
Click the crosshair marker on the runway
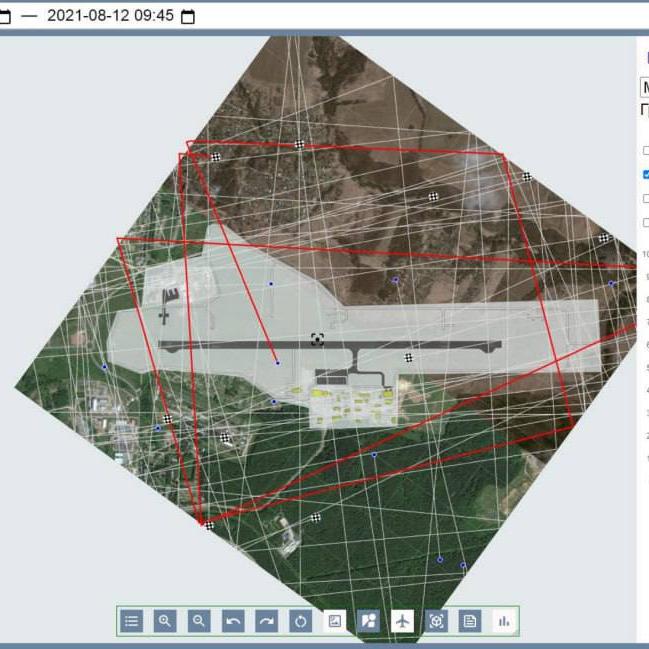click(x=317, y=339)
